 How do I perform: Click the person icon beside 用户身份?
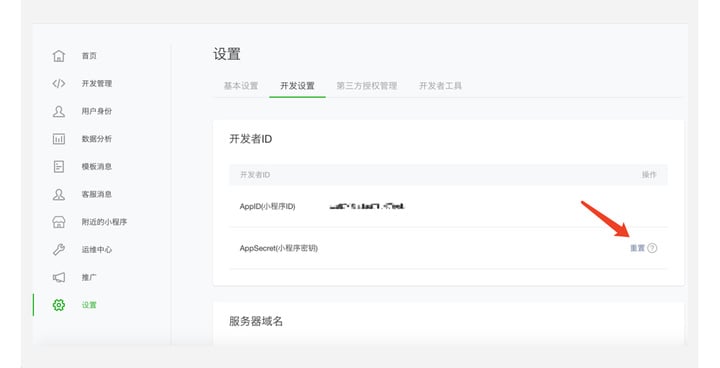point(59,111)
